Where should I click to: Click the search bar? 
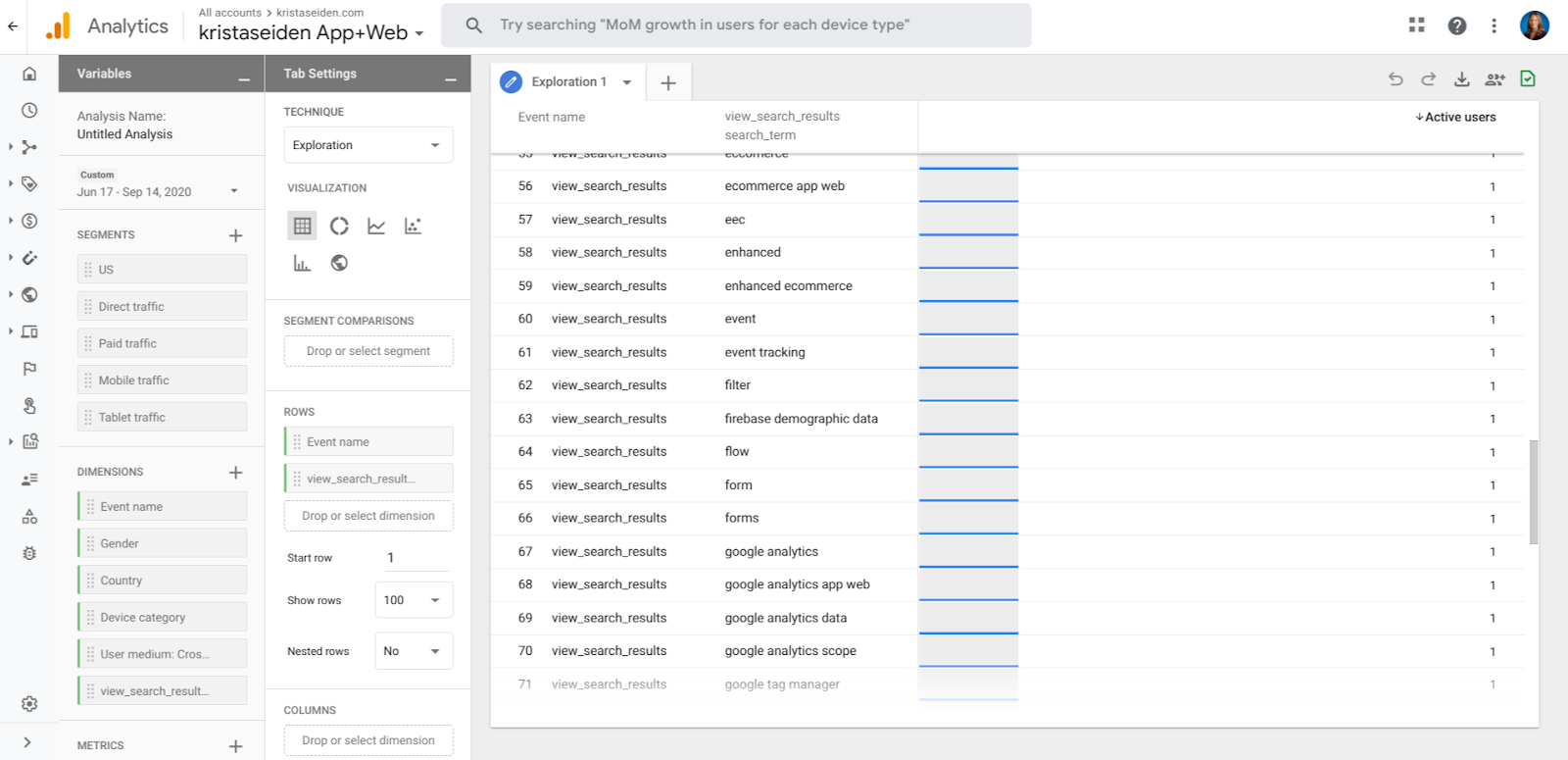pos(735,25)
